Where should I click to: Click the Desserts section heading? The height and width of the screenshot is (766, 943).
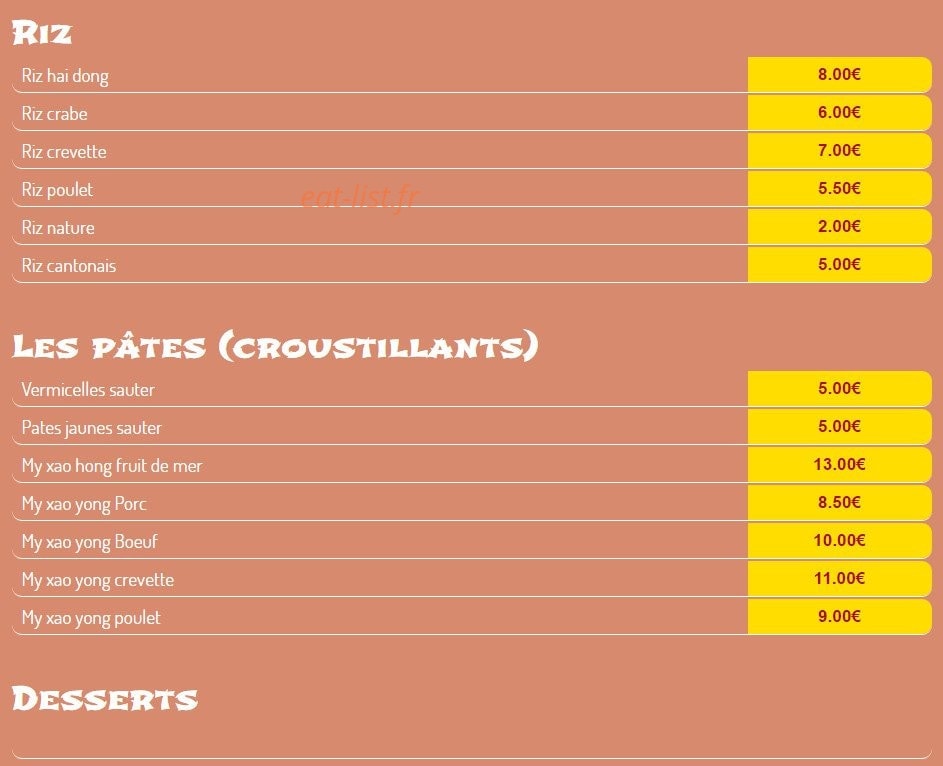(x=105, y=699)
